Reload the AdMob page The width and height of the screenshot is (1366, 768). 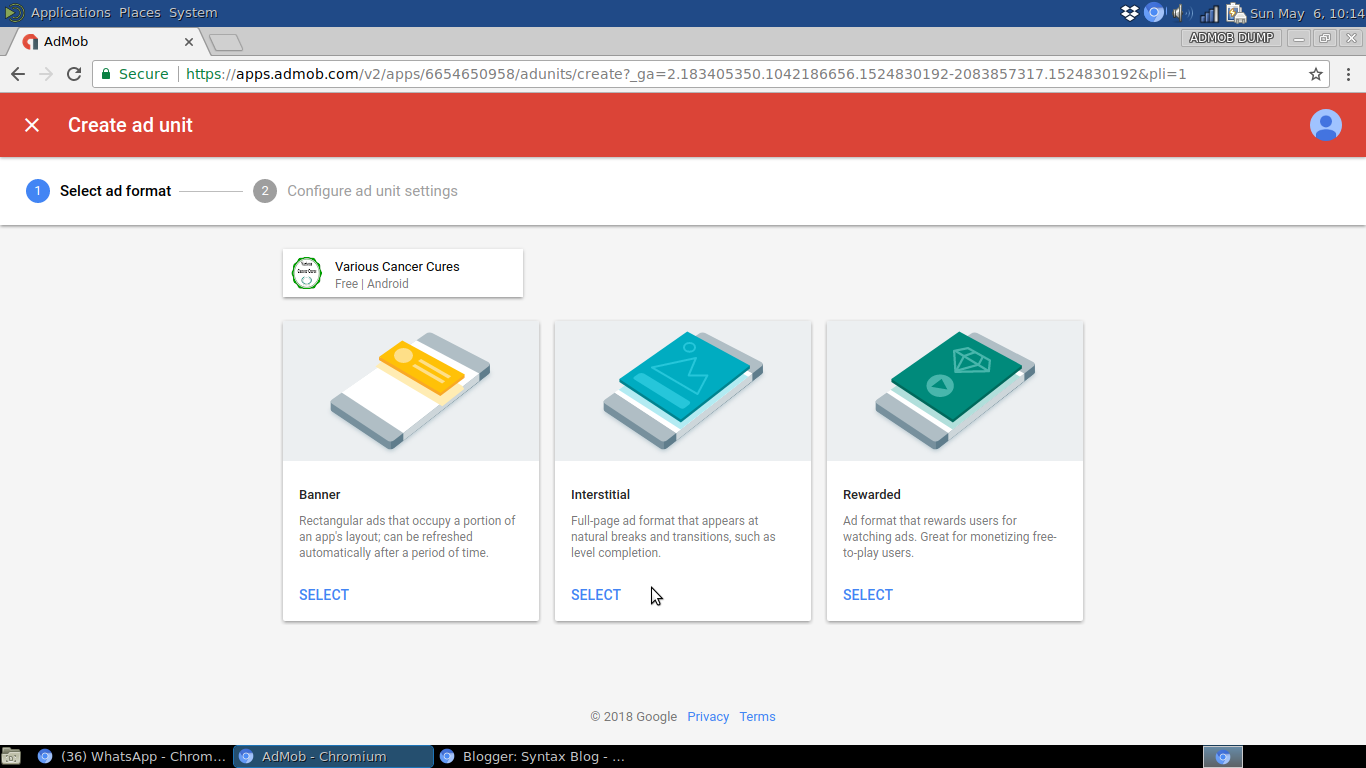(x=74, y=74)
